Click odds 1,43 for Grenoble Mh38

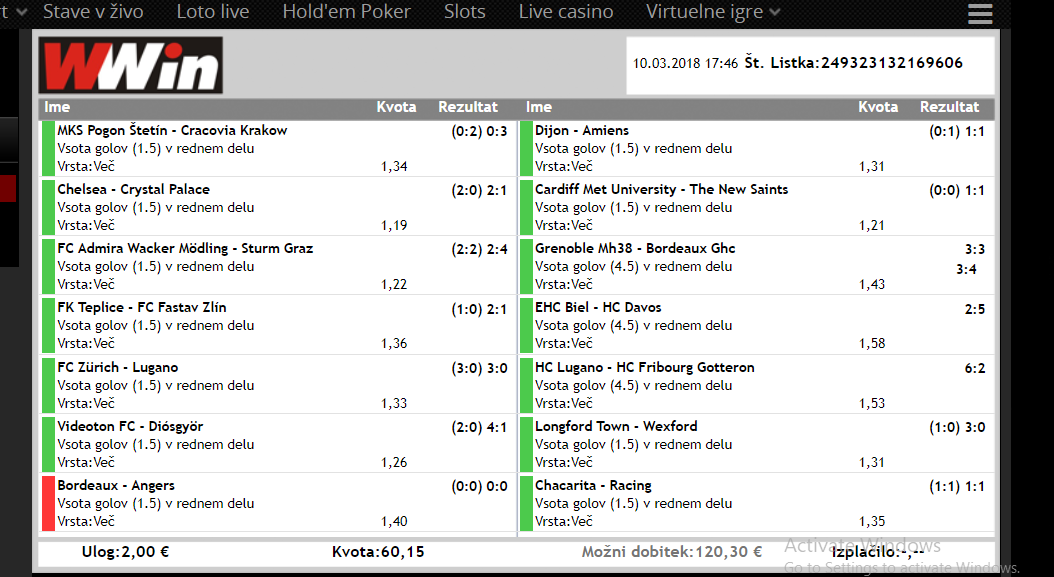click(x=872, y=284)
